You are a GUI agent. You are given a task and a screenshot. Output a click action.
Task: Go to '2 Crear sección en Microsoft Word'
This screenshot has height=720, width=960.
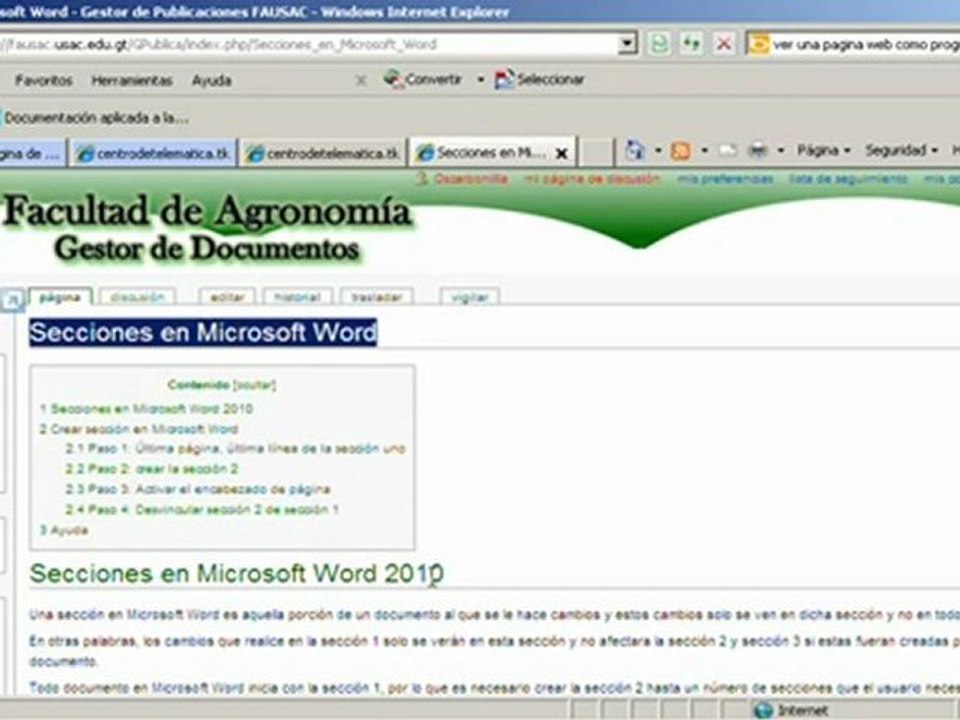[x=139, y=429]
